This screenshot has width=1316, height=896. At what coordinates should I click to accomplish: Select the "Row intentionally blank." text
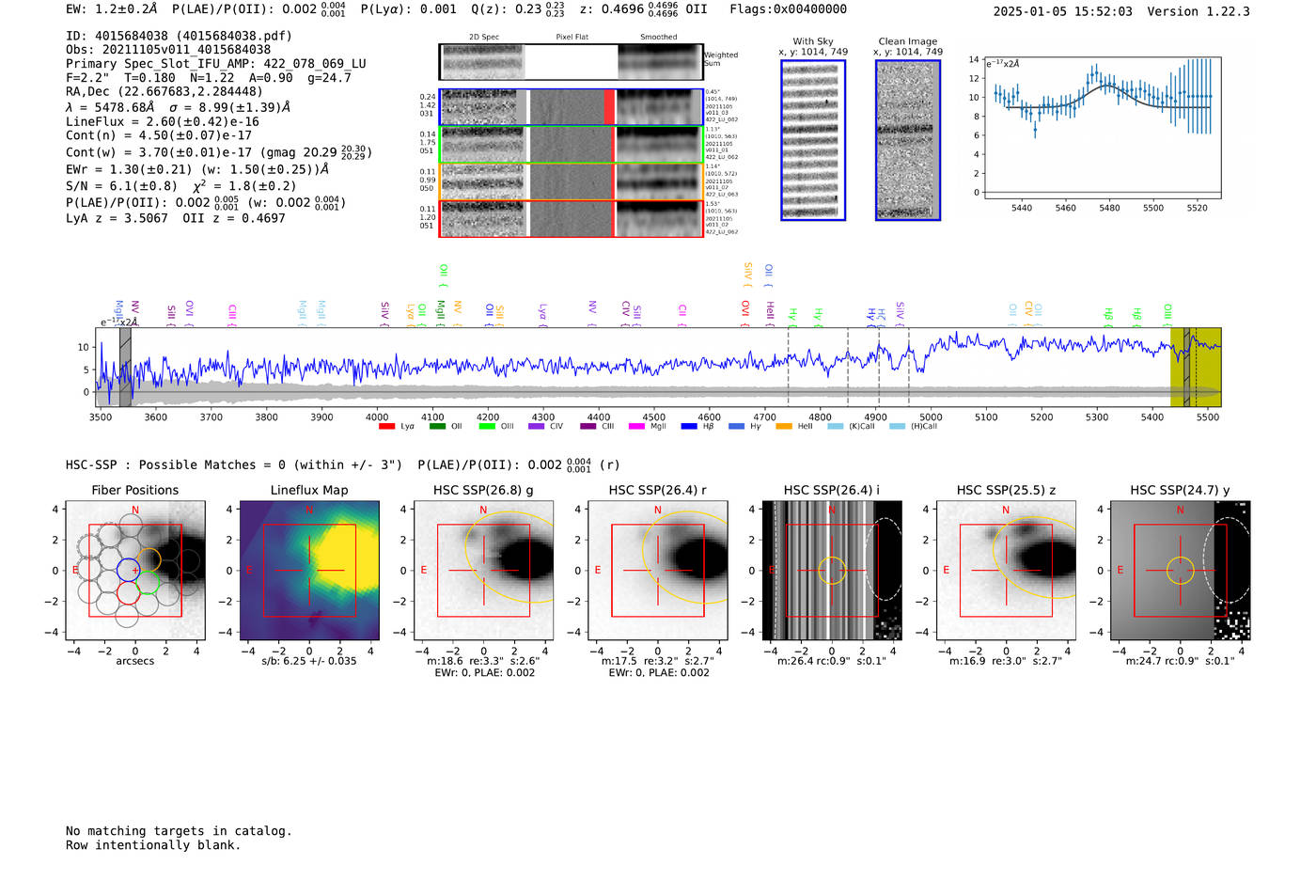coord(153,845)
